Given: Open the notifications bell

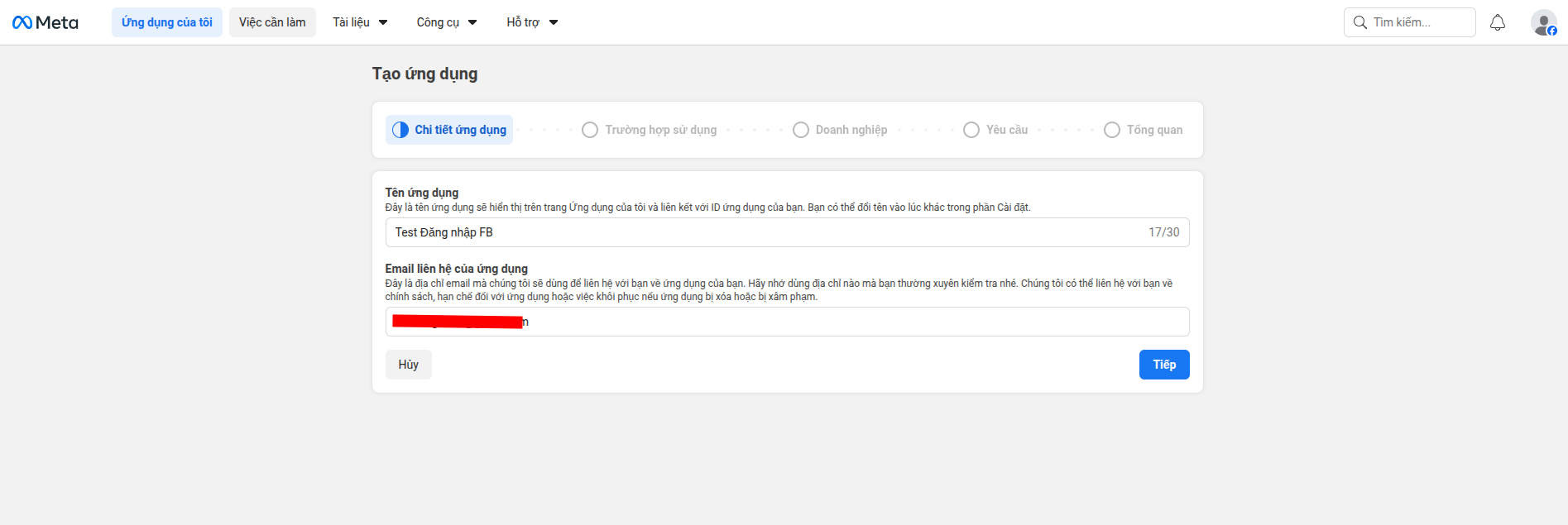Looking at the screenshot, I should (1497, 22).
